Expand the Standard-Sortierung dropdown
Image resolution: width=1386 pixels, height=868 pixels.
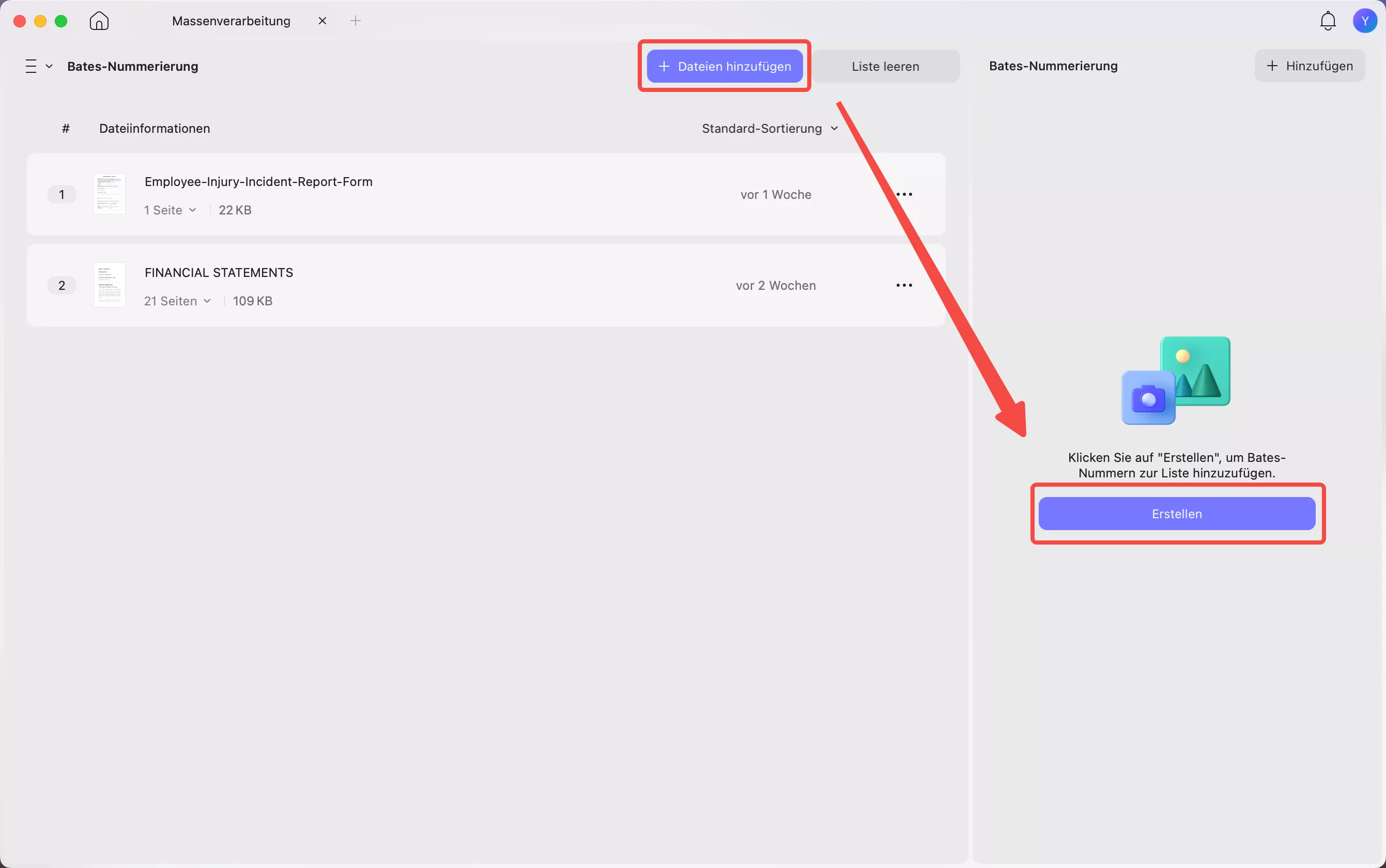pyautogui.click(x=769, y=129)
